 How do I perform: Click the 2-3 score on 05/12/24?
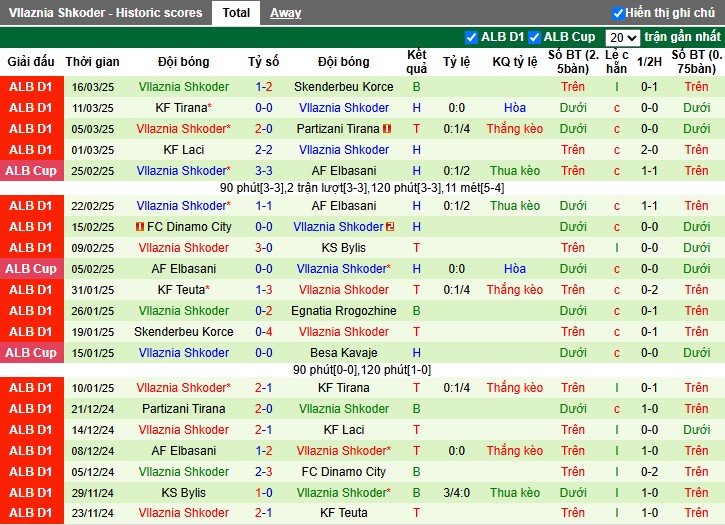264,472
